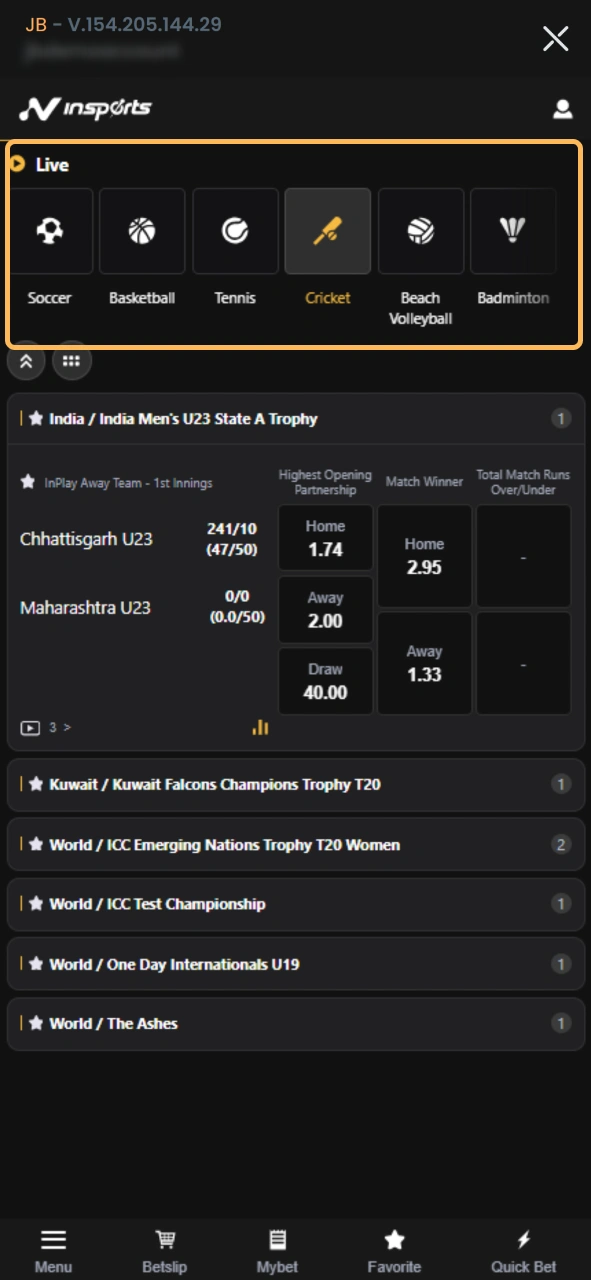Open the user account icon
Image resolution: width=591 pixels, height=1280 pixels.
tap(563, 109)
